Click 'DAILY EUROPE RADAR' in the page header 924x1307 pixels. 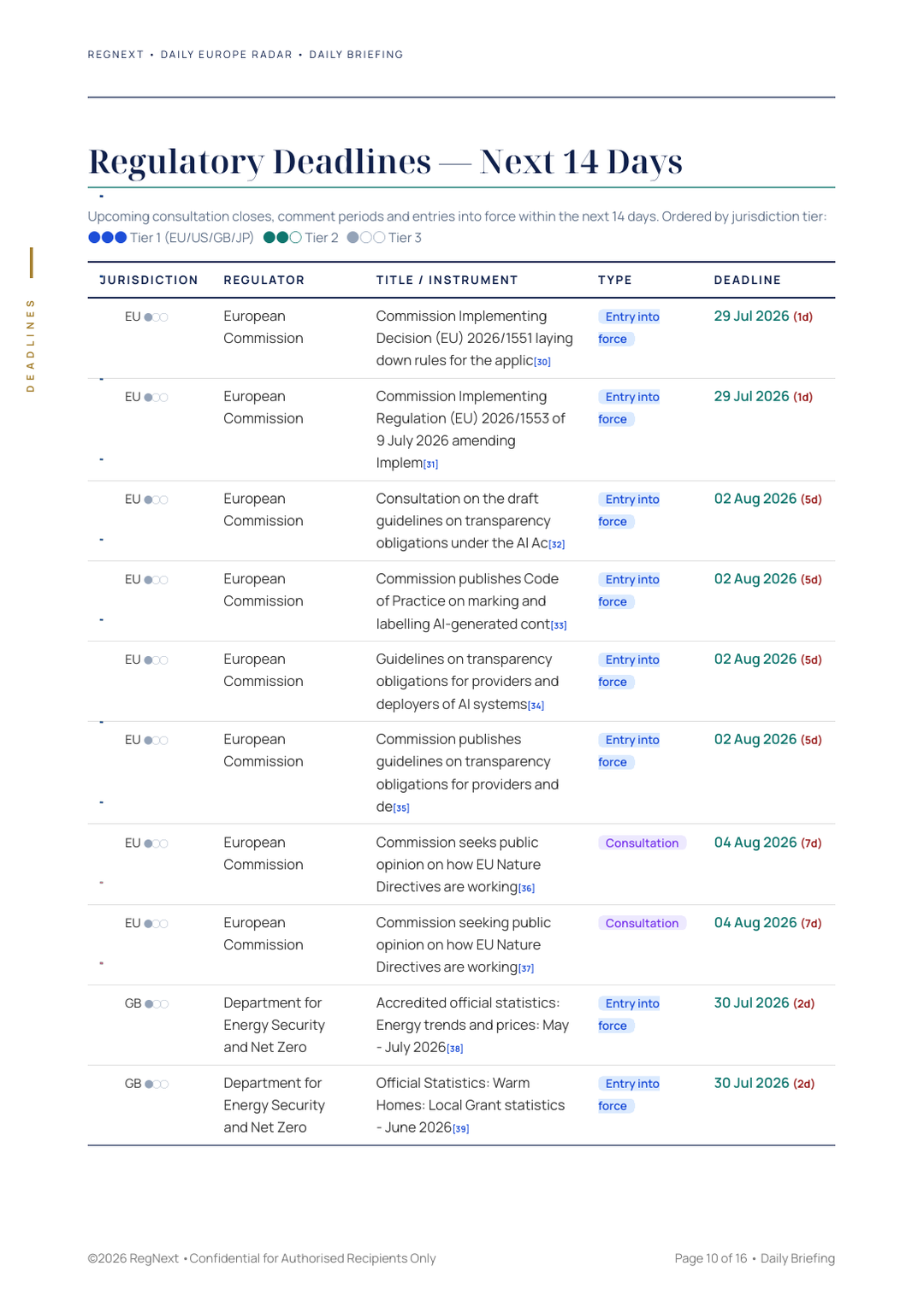click(227, 55)
